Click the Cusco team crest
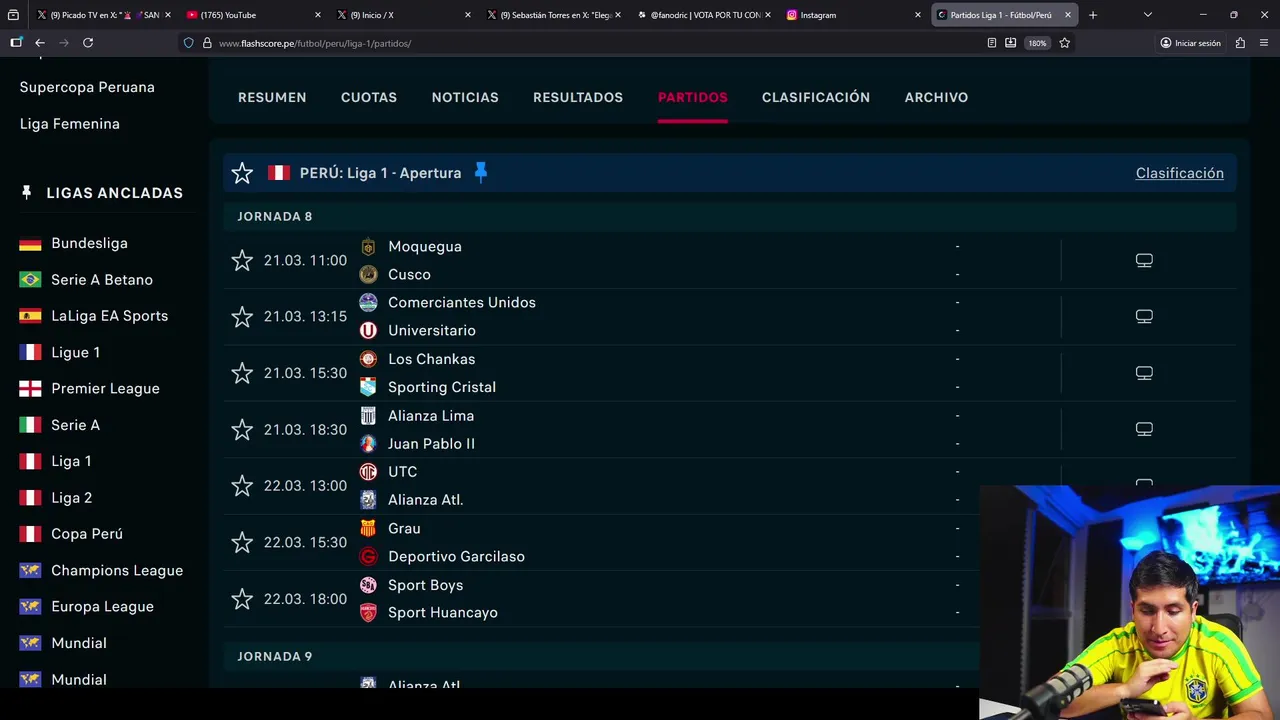Image resolution: width=1280 pixels, height=720 pixels. pos(368,274)
